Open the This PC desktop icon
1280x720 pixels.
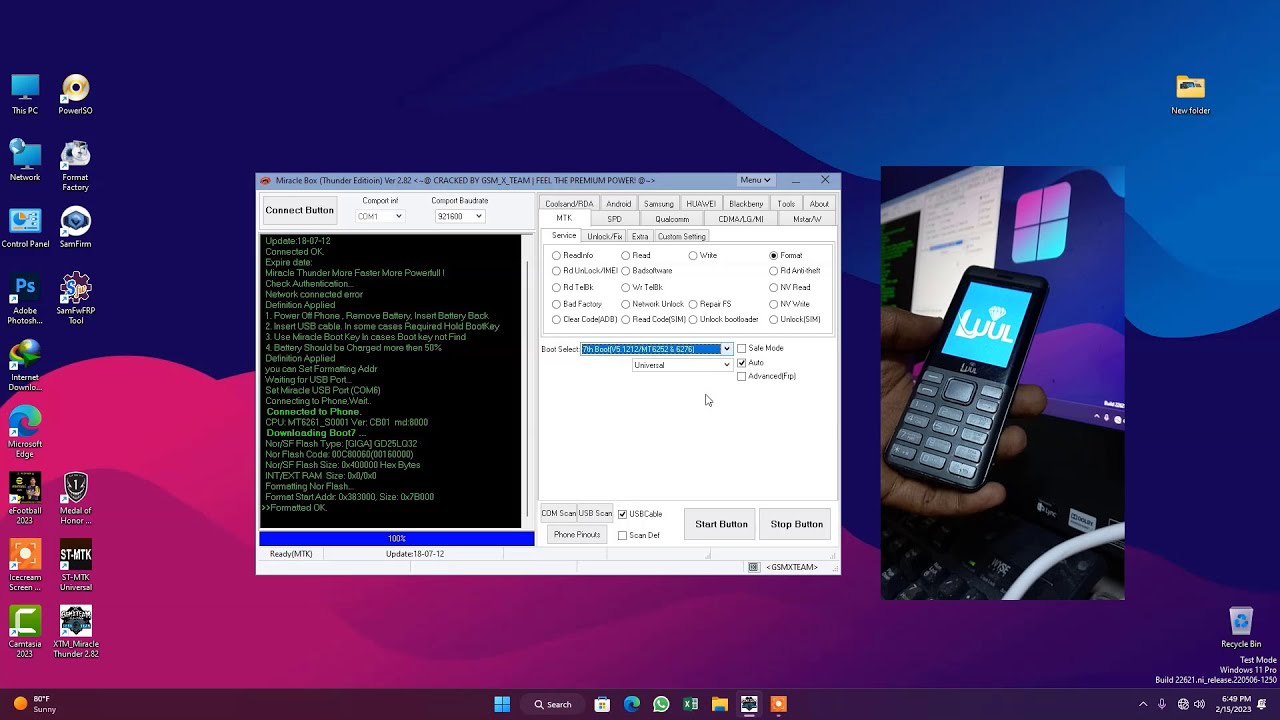point(25,94)
